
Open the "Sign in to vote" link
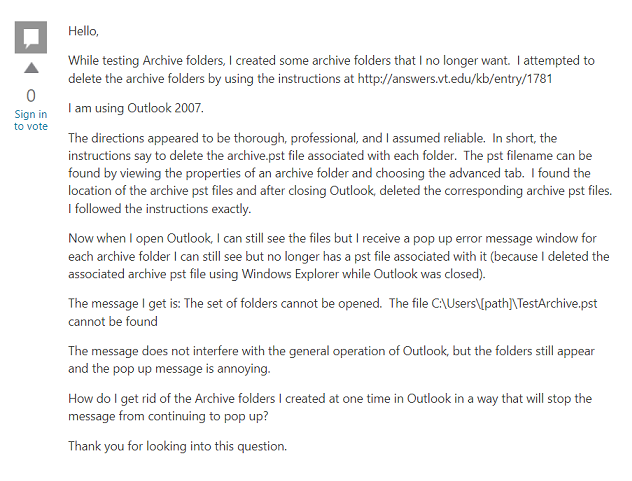click(31, 120)
